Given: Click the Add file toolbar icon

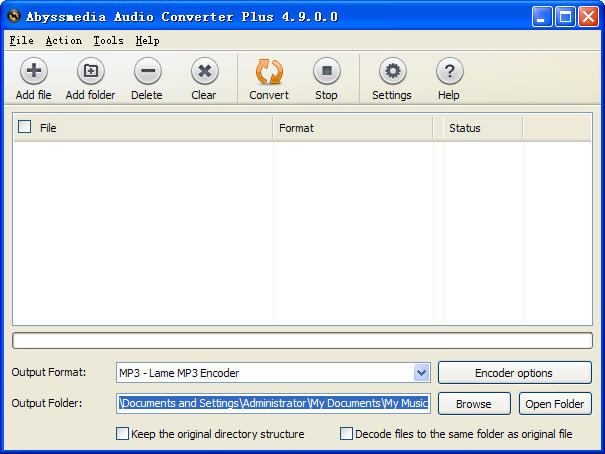Looking at the screenshot, I should click(34, 71).
